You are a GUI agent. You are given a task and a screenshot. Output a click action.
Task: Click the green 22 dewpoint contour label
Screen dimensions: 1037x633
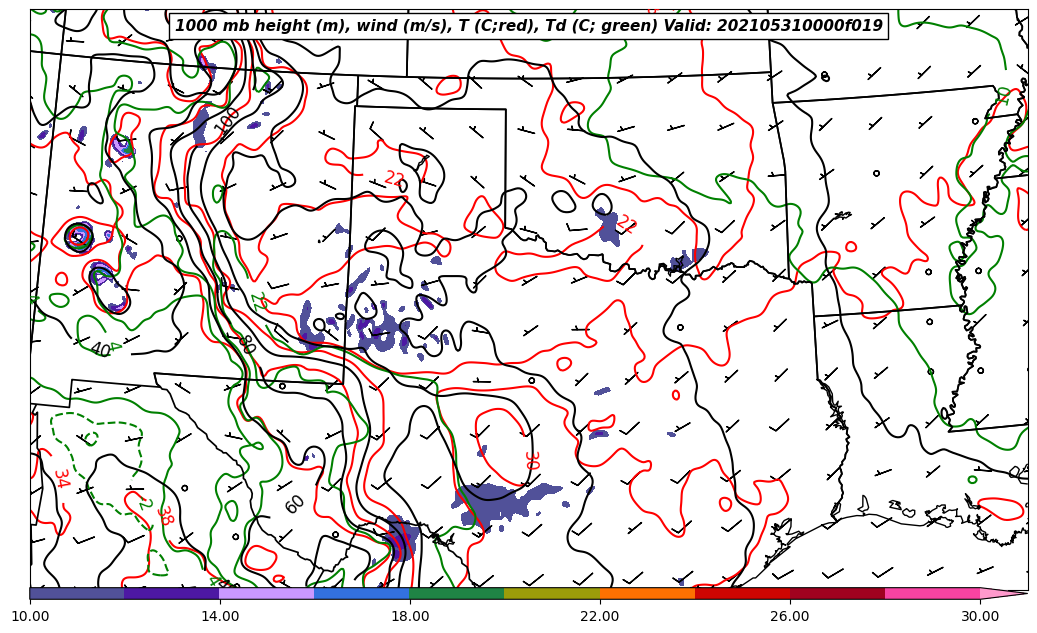coord(261,302)
